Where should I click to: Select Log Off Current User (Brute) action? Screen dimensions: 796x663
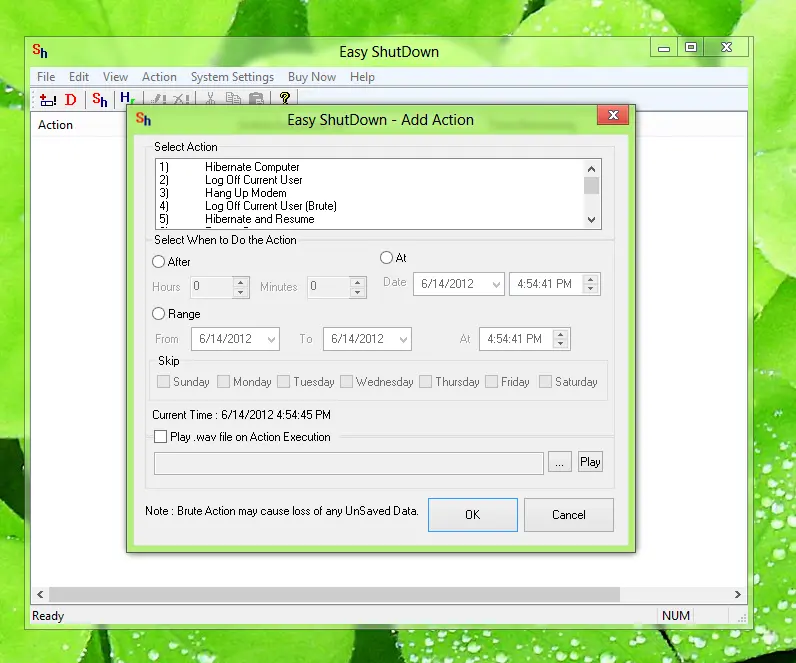tap(369, 206)
